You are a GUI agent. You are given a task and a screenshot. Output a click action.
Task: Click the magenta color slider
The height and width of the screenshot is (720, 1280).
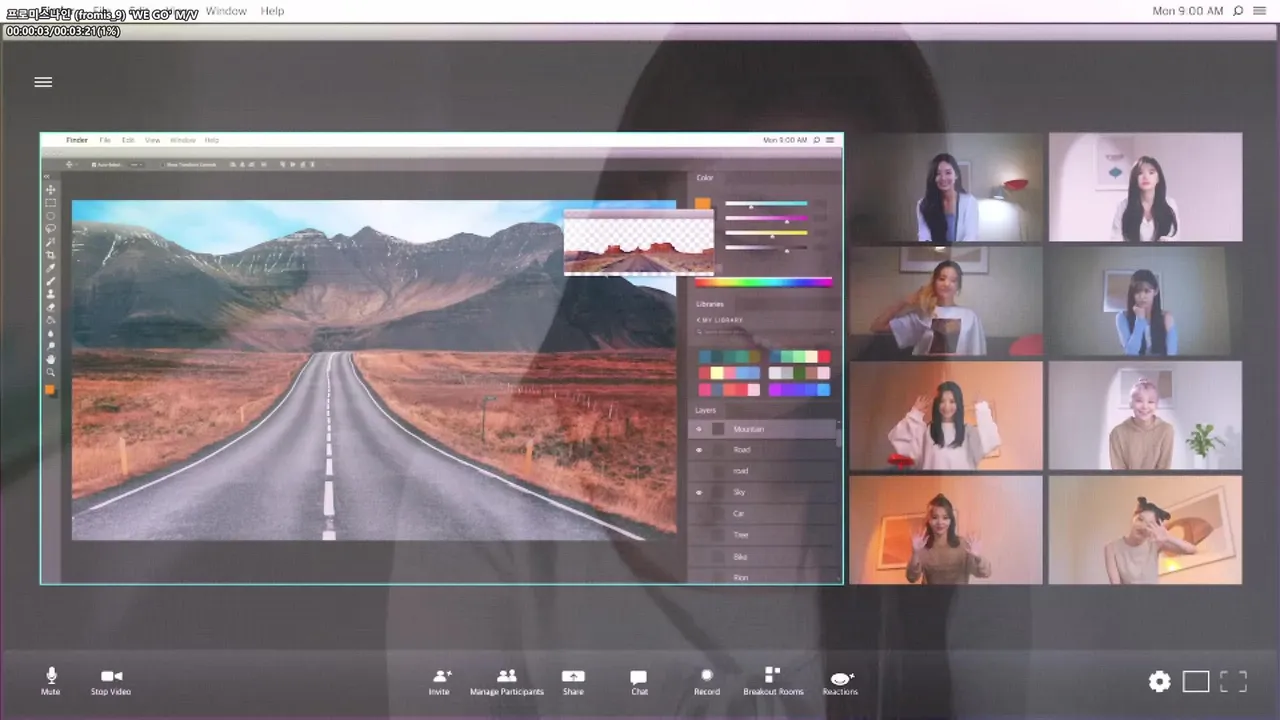point(766,218)
